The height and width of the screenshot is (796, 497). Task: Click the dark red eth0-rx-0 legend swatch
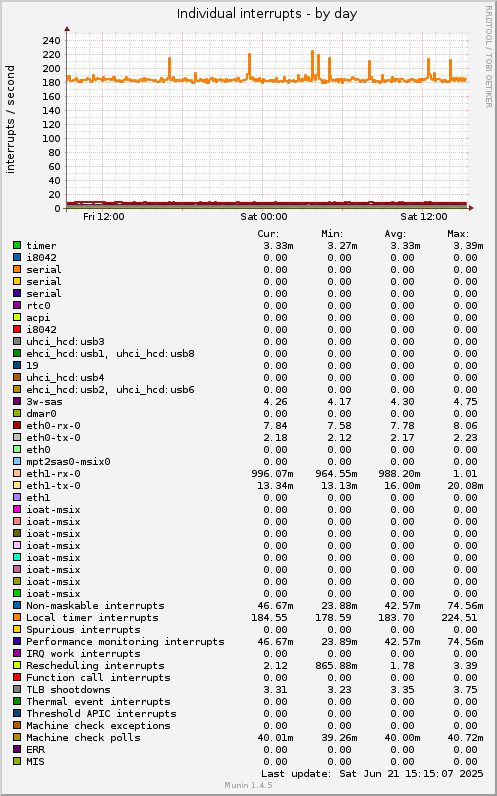point(17,425)
